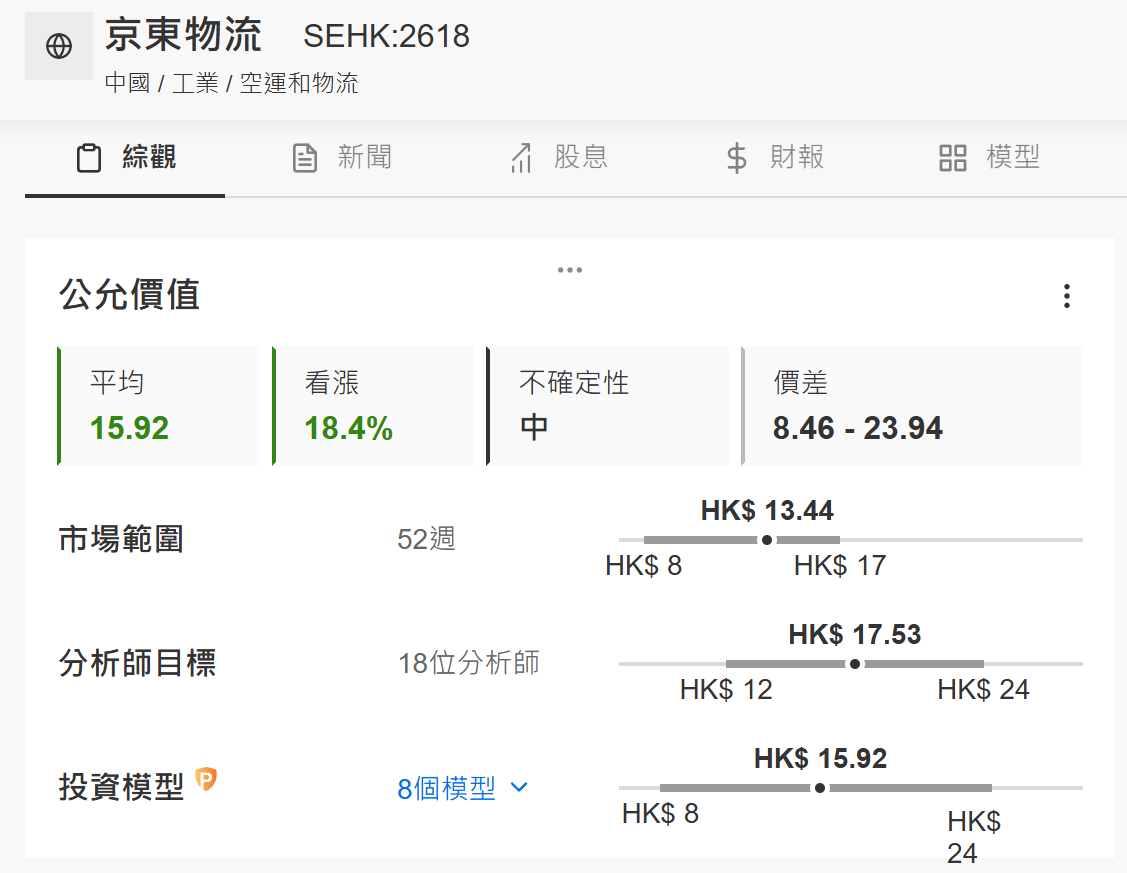Click the 中國 breadcrumb link

tap(127, 83)
